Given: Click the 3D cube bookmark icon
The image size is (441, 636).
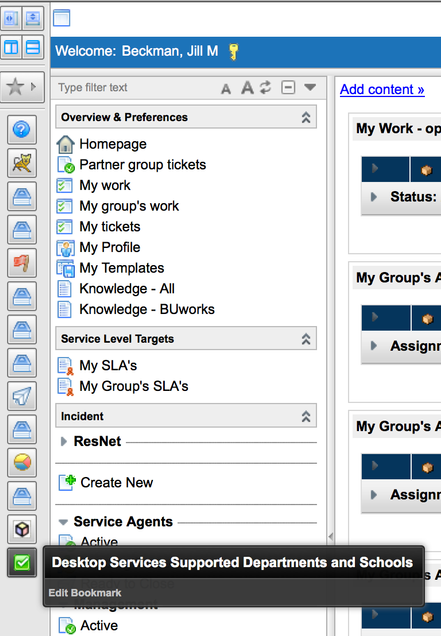Looking at the screenshot, I should (x=22, y=529).
